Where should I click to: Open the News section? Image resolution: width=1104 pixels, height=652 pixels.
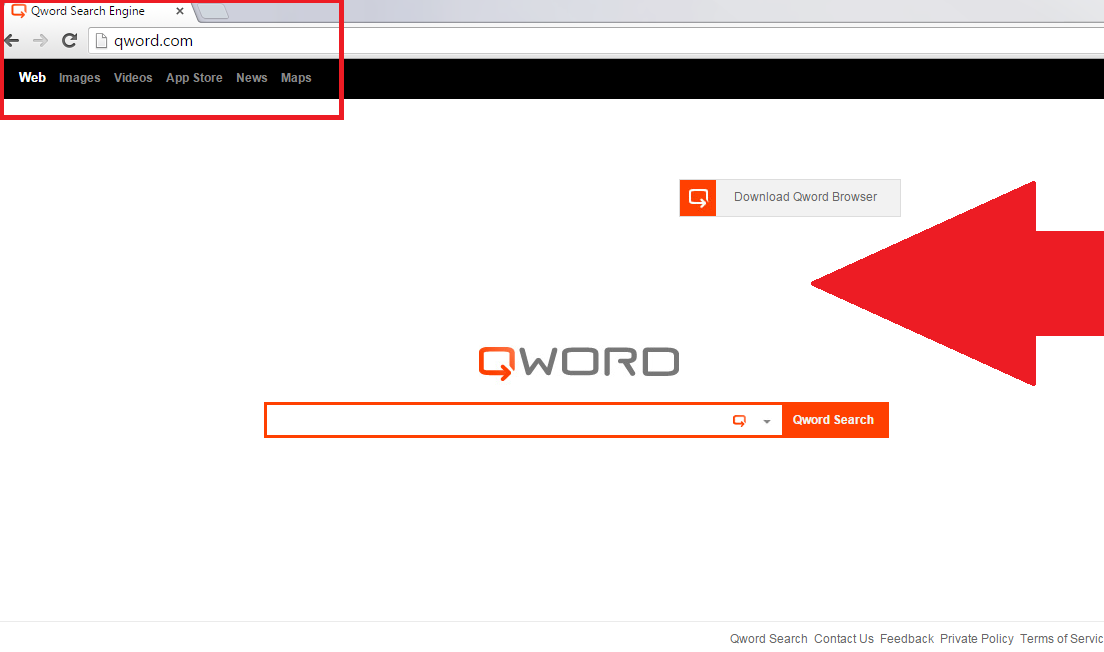pos(251,78)
